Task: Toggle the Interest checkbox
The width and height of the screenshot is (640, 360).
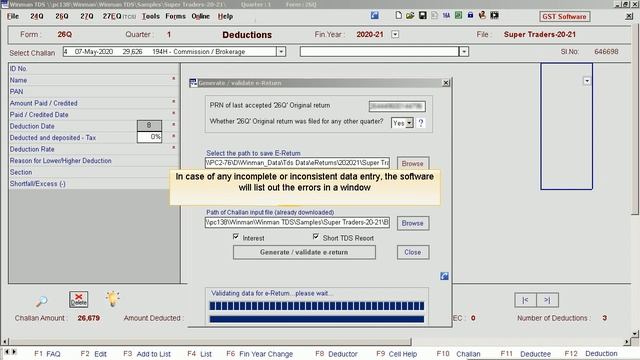Action: [x=236, y=236]
